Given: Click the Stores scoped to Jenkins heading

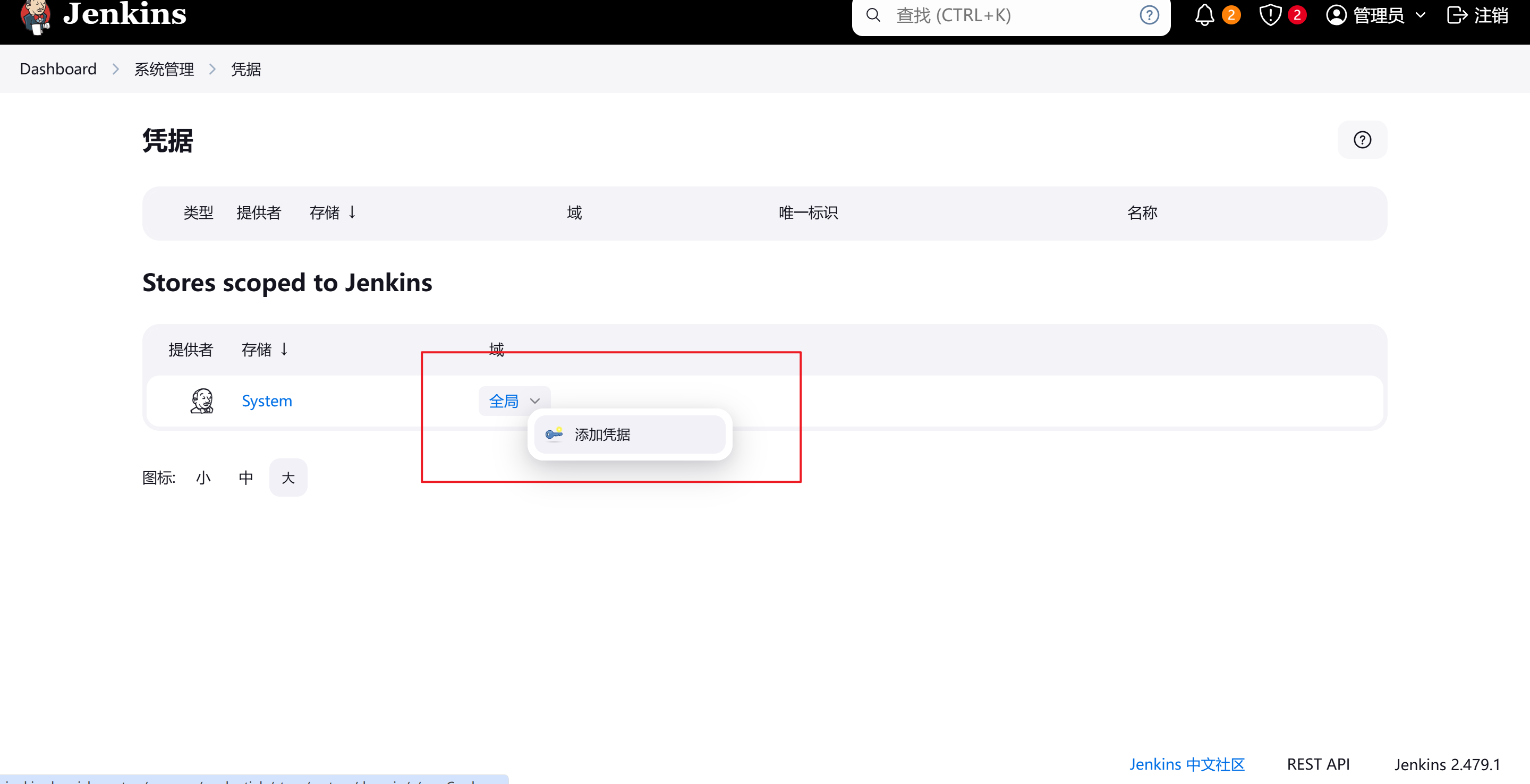Looking at the screenshot, I should click(287, 283).
